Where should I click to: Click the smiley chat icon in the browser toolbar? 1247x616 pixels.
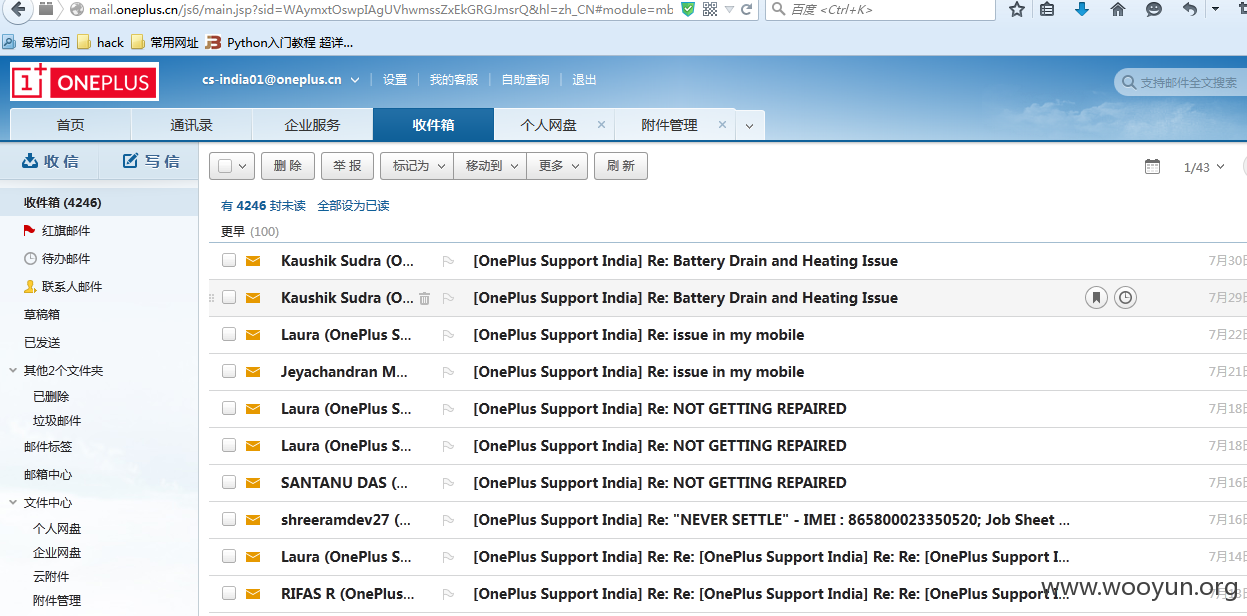click(x=1153, y=9)
